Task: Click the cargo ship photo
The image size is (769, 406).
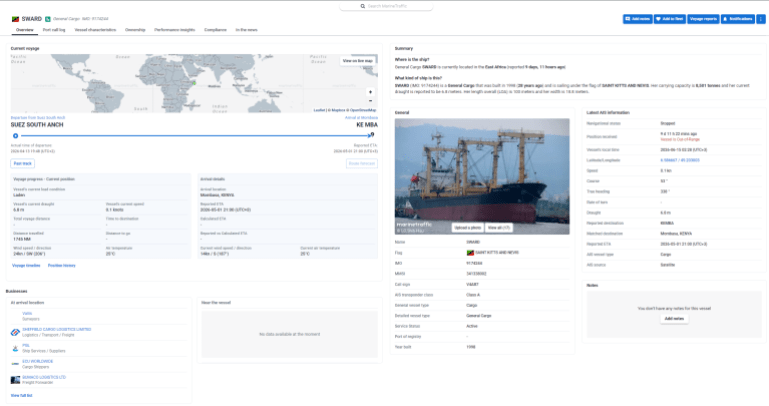Action: click(482, 177)
